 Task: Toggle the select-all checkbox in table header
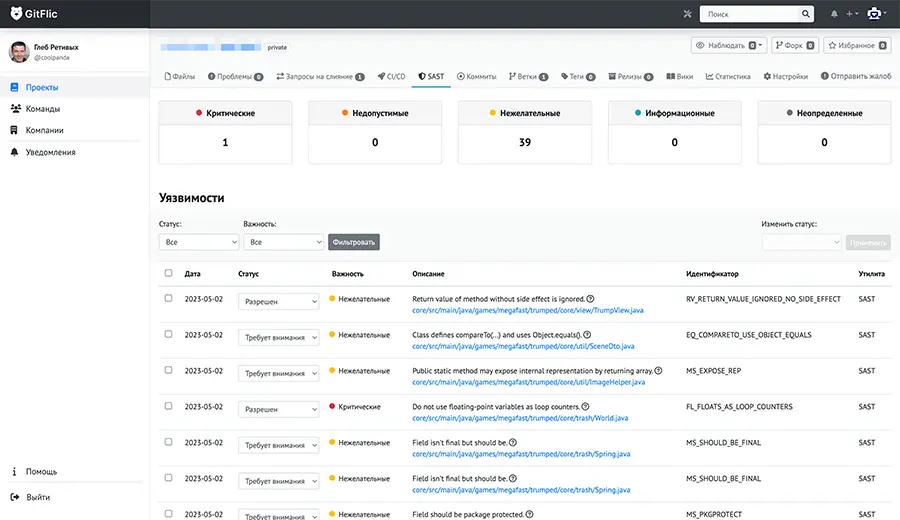168,273
